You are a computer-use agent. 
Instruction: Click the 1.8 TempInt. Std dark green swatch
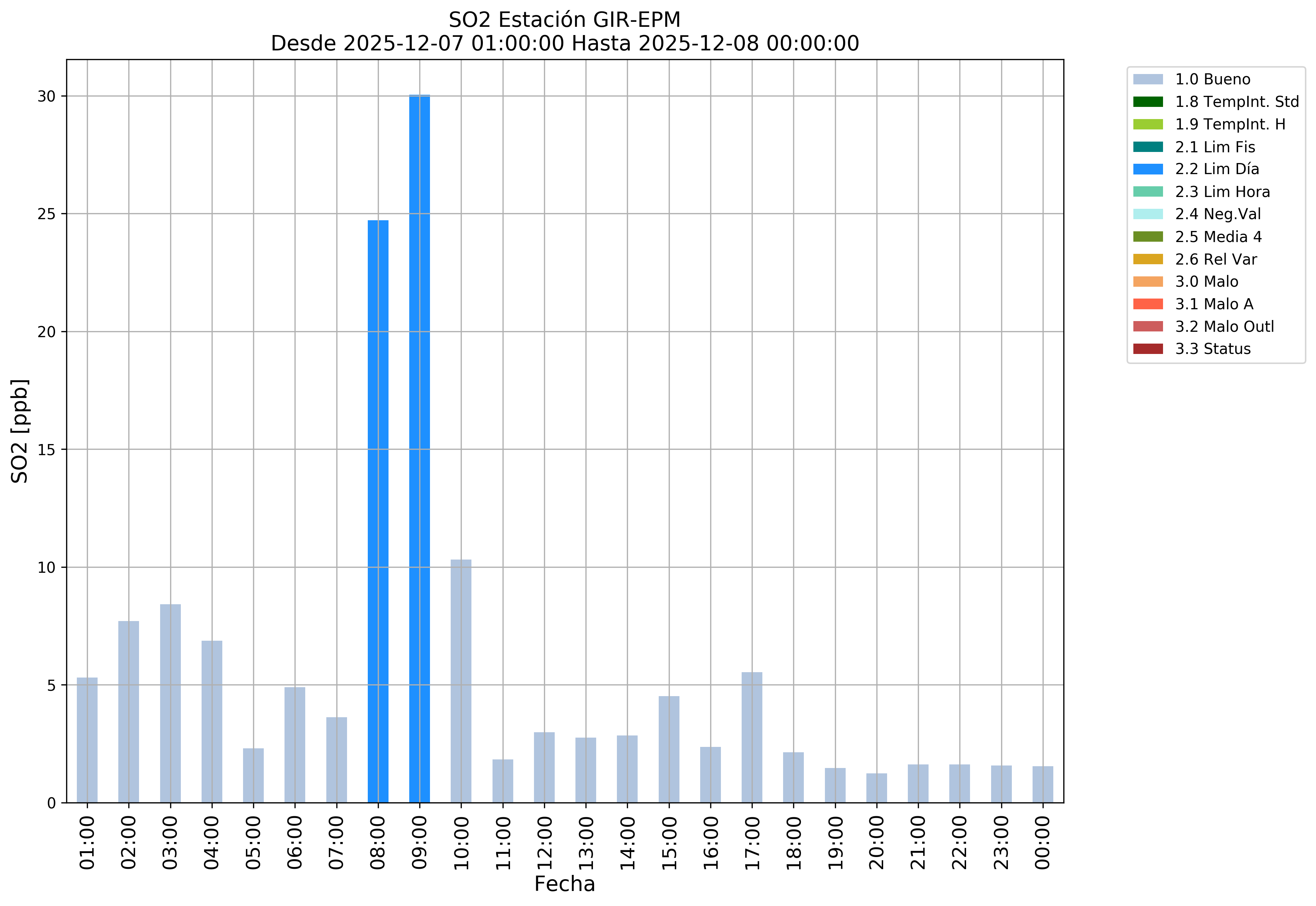[x=1147, y=102]
